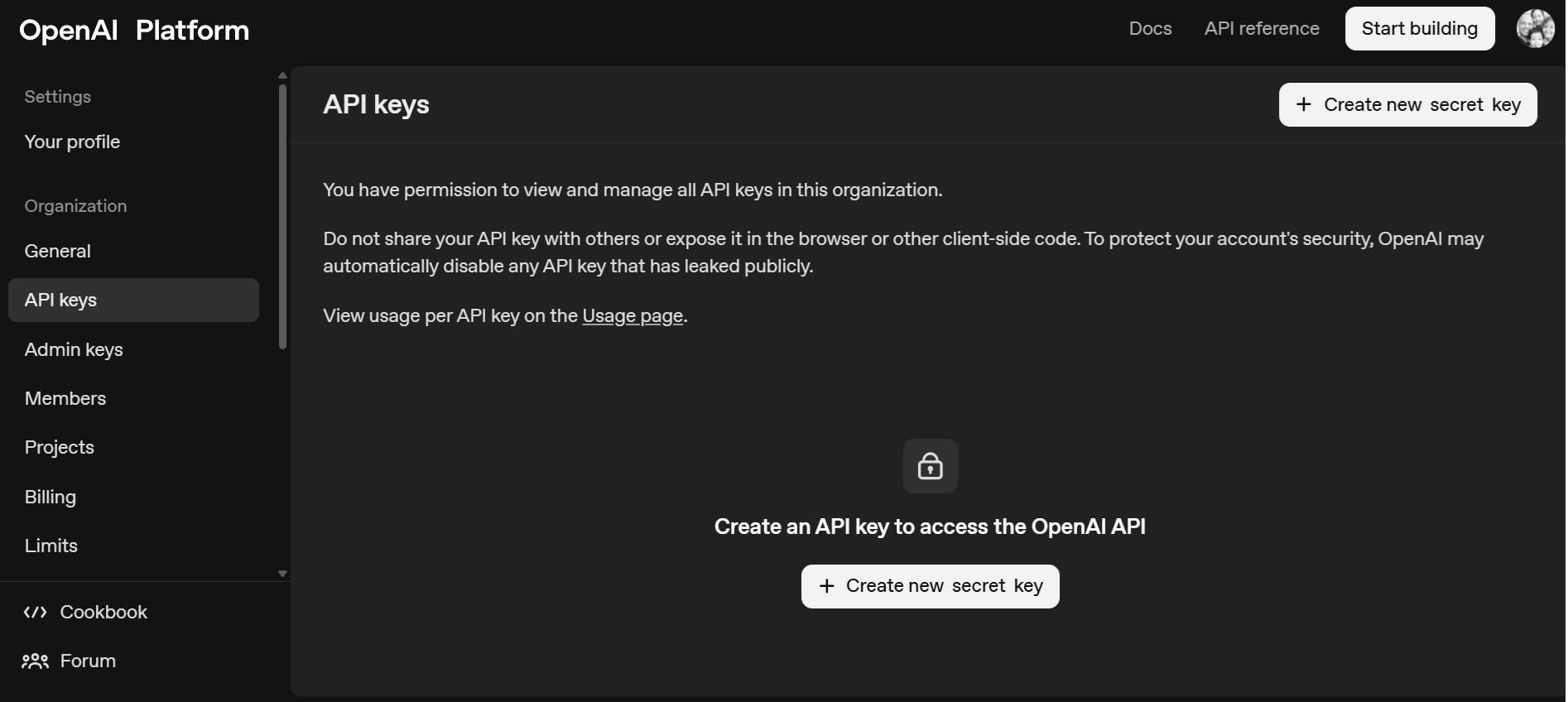The height and width of the screenshot is (702, 1568).
Task: Open Limits page
Action: pyautogui.click(x=51, y=546)
